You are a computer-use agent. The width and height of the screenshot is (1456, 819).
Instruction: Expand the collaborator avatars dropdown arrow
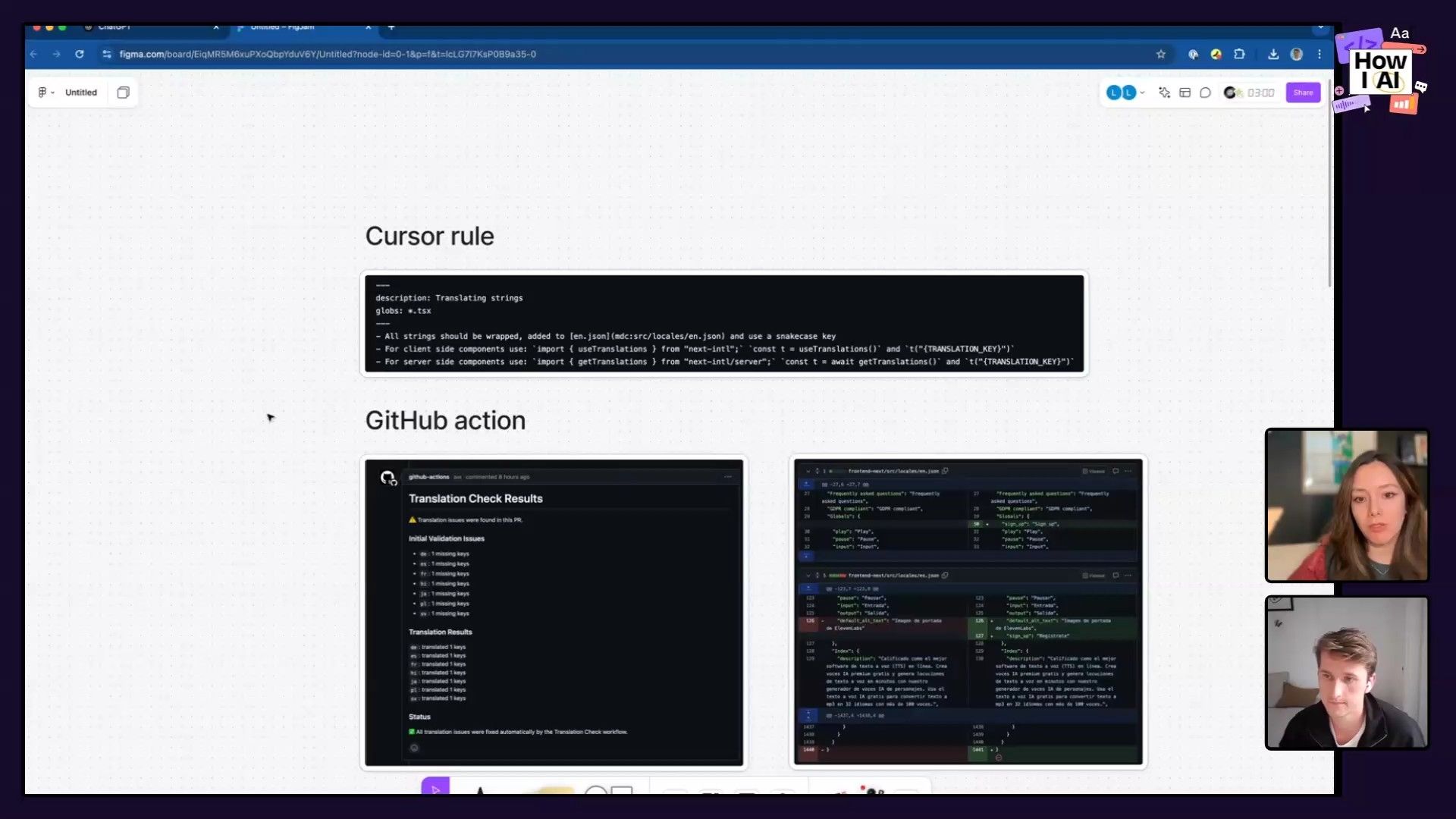[1142, 93]
